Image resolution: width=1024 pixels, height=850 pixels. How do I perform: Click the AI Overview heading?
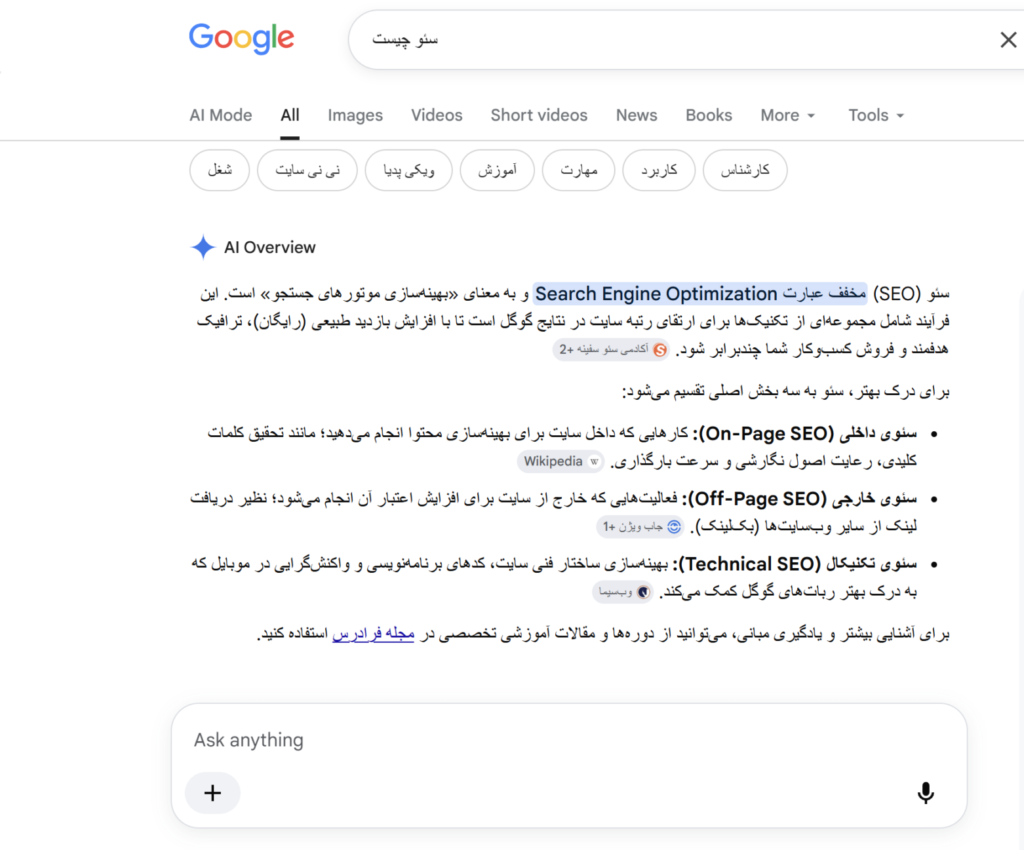tap(270, 247)
